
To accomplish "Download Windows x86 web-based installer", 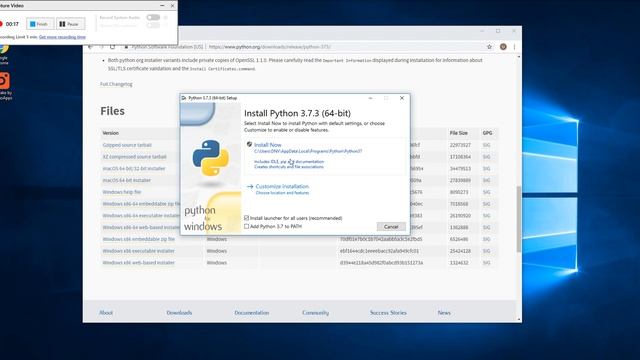I will click(x=138, y=263).
